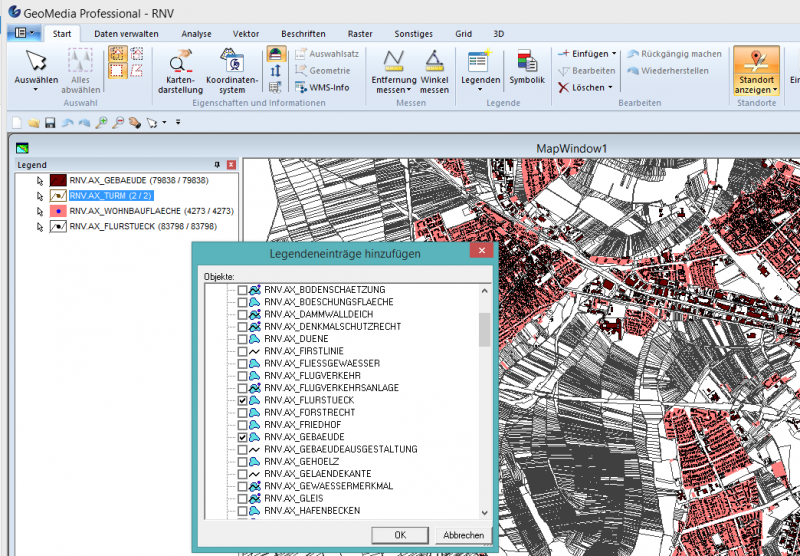Expand the Legenden dropdown
Viewport: 800px width, 556px height.
(480, 88)
